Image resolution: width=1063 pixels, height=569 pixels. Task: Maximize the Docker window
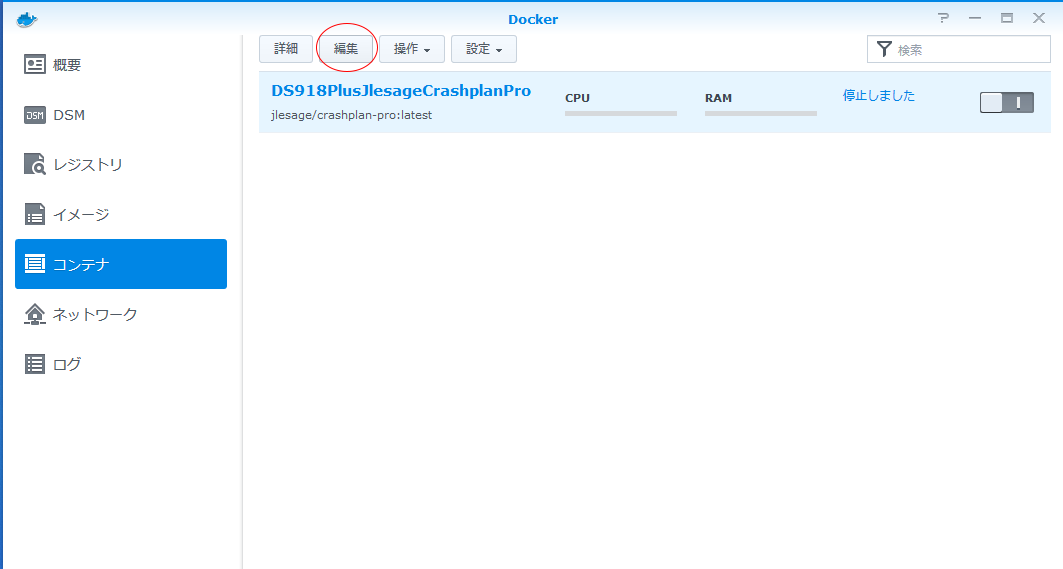click(x=1007, y=18)
